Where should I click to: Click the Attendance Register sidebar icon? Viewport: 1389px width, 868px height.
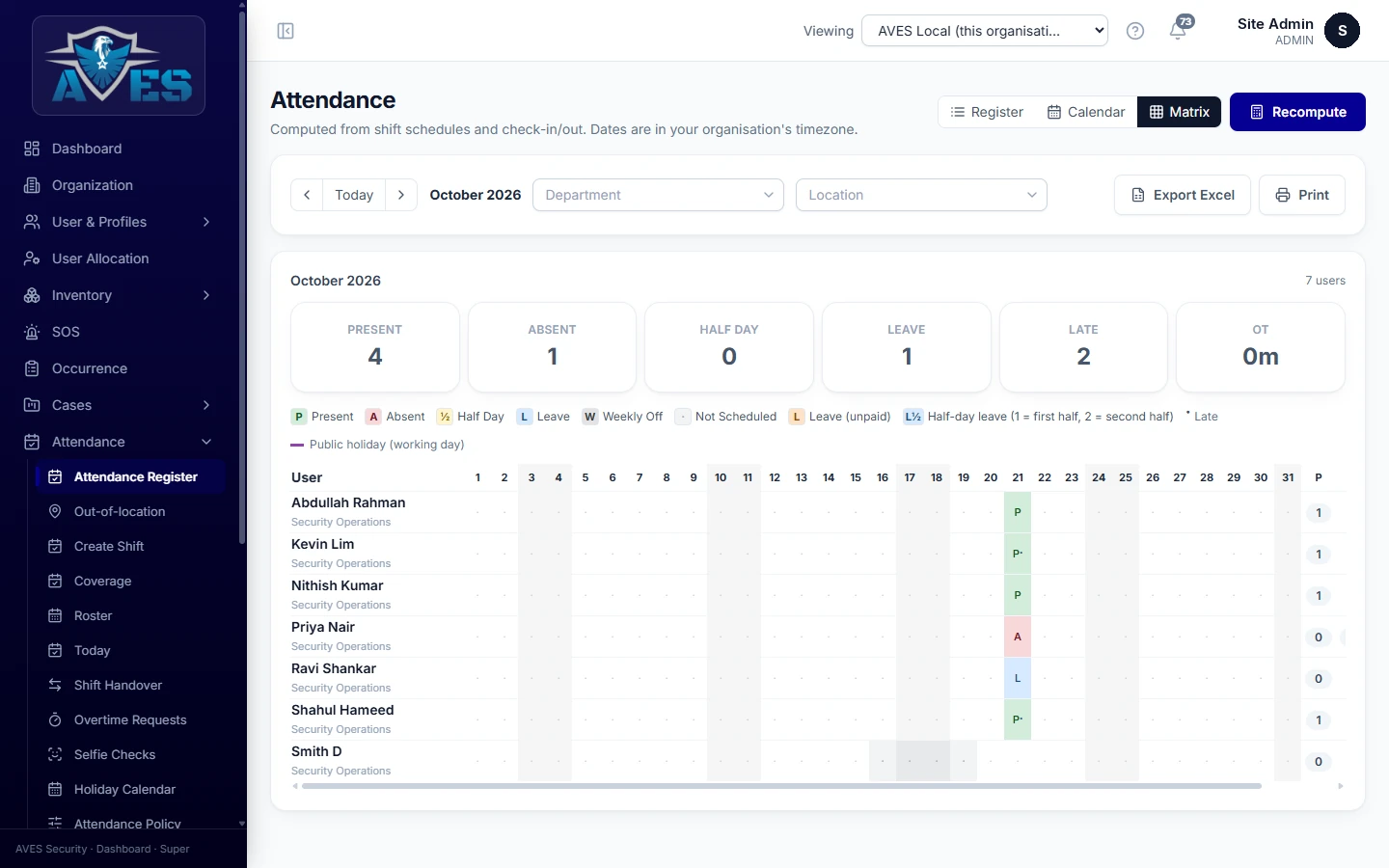[x=55, y=476]
